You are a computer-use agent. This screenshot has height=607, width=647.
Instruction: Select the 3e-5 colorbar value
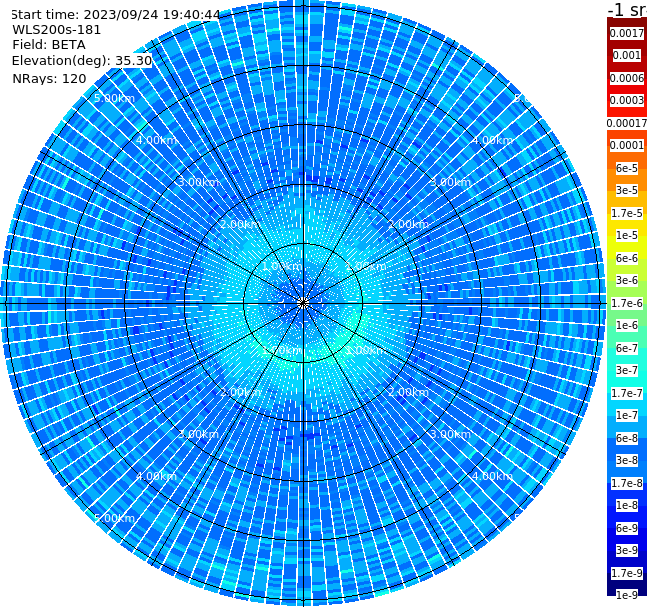(x=627, y=190)
